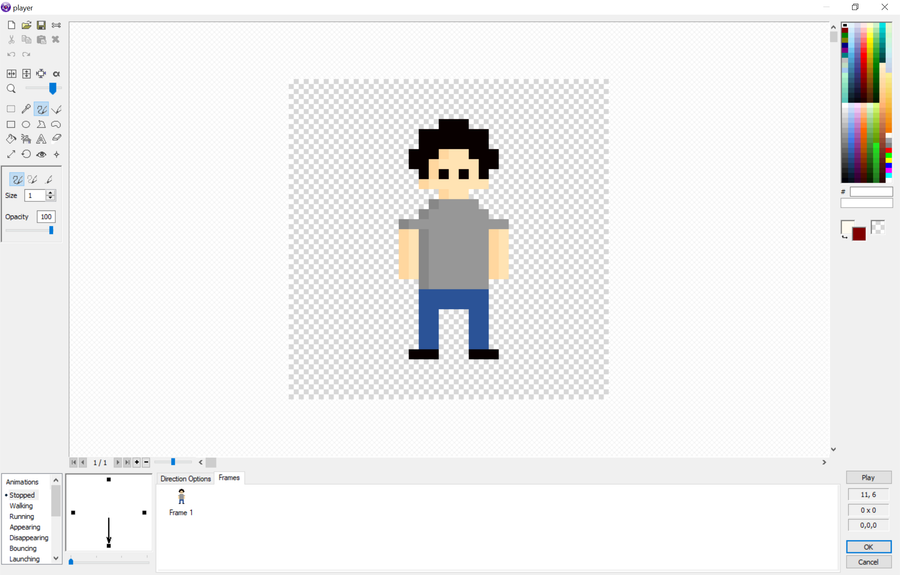Choose the third thin brush style option

click(49, 180)
